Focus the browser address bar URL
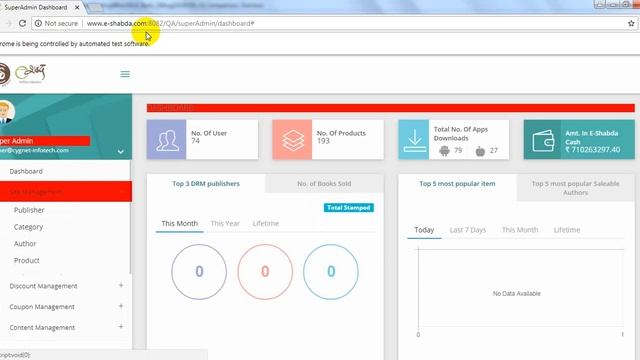The image size is (640, 360). tap(171, 23)
